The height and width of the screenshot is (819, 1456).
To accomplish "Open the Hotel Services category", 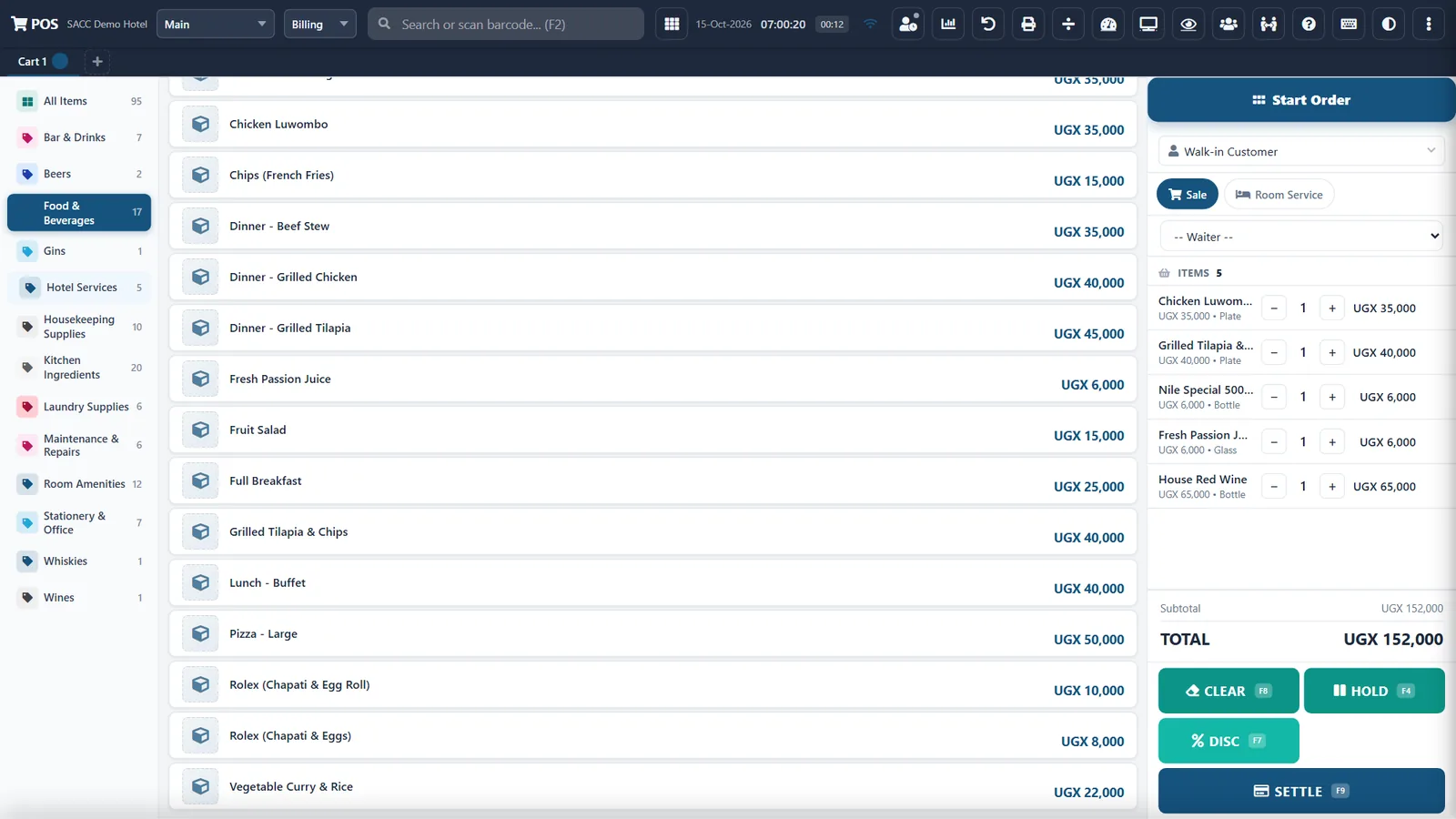I will (x=79, y=288).
